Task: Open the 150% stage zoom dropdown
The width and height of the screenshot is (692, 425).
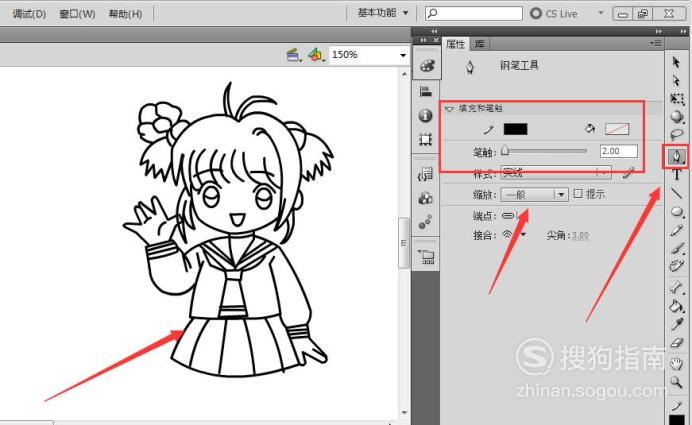Action: coord(403,56)
